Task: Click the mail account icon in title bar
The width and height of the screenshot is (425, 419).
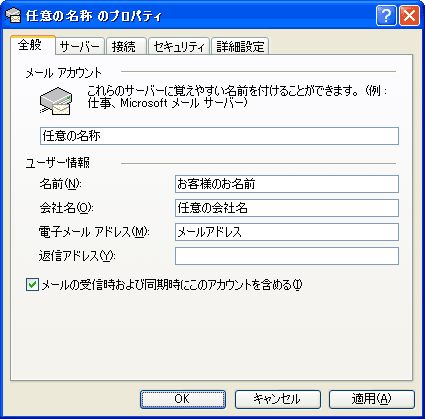Action: click(x=13, y=15)
